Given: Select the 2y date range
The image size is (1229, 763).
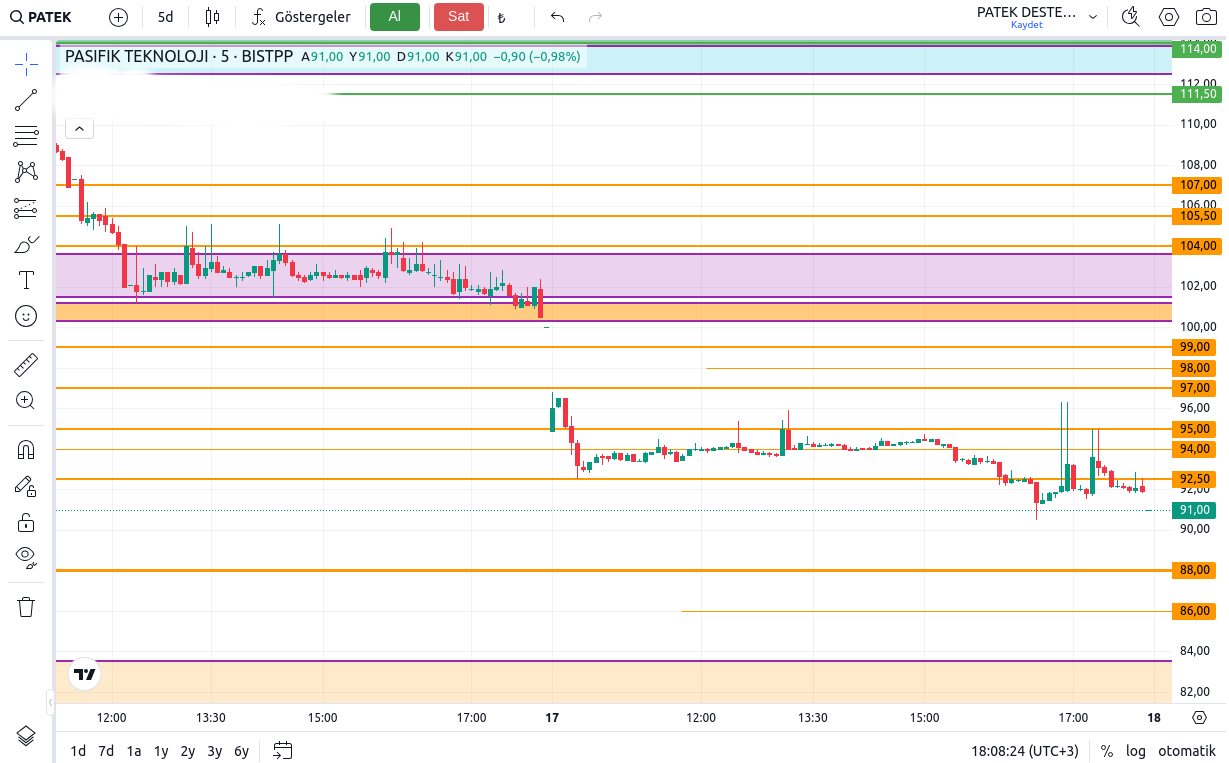Looking at the screenshot, I should pyautogui.click(x=188, y=751).
